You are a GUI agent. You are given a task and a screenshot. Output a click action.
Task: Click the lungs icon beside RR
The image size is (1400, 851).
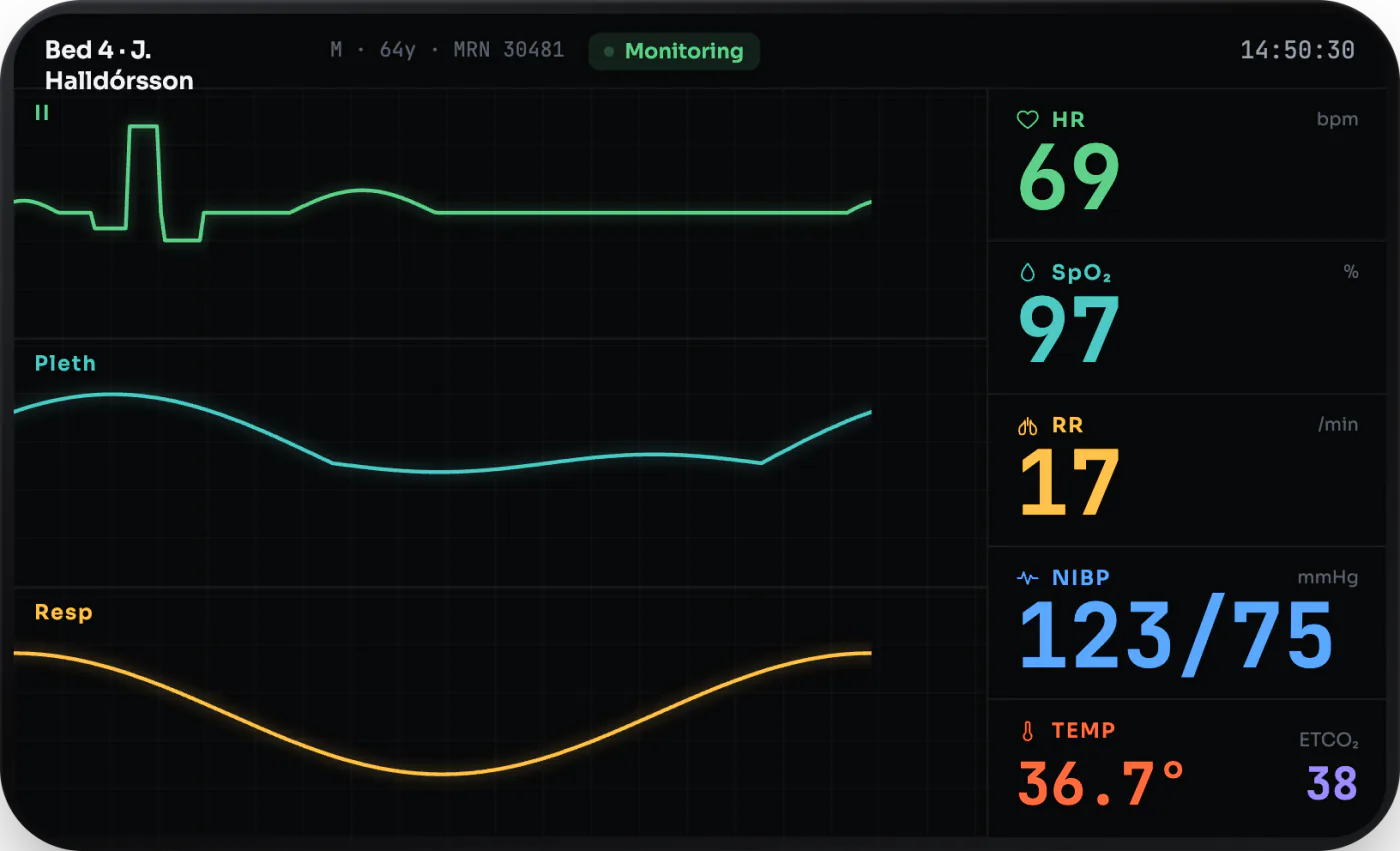(1028, 426)
